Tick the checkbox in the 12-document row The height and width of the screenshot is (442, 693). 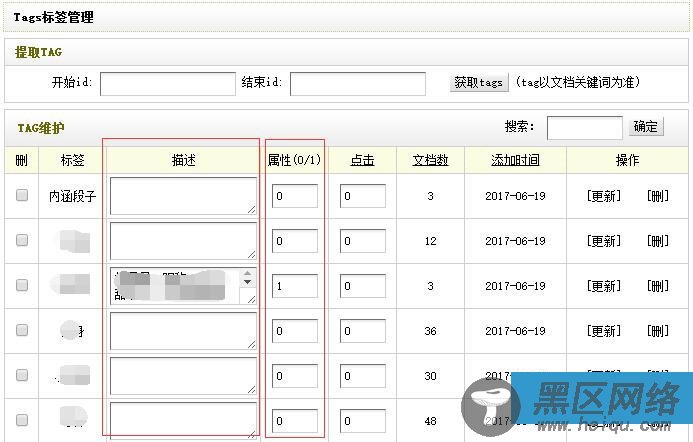(x=22, y=240)
